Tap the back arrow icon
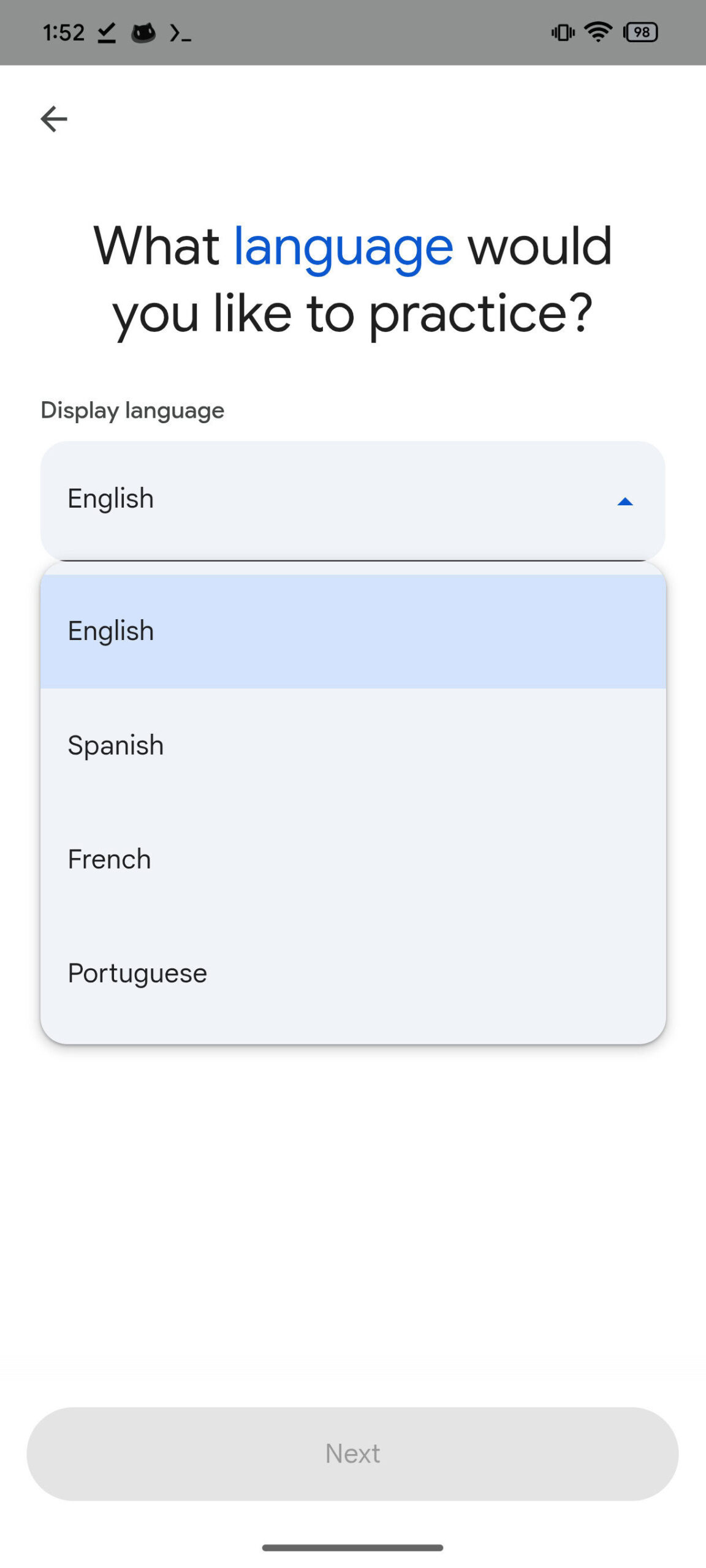The width and height of the screenshot is (706, 1568). pos(54,119)
